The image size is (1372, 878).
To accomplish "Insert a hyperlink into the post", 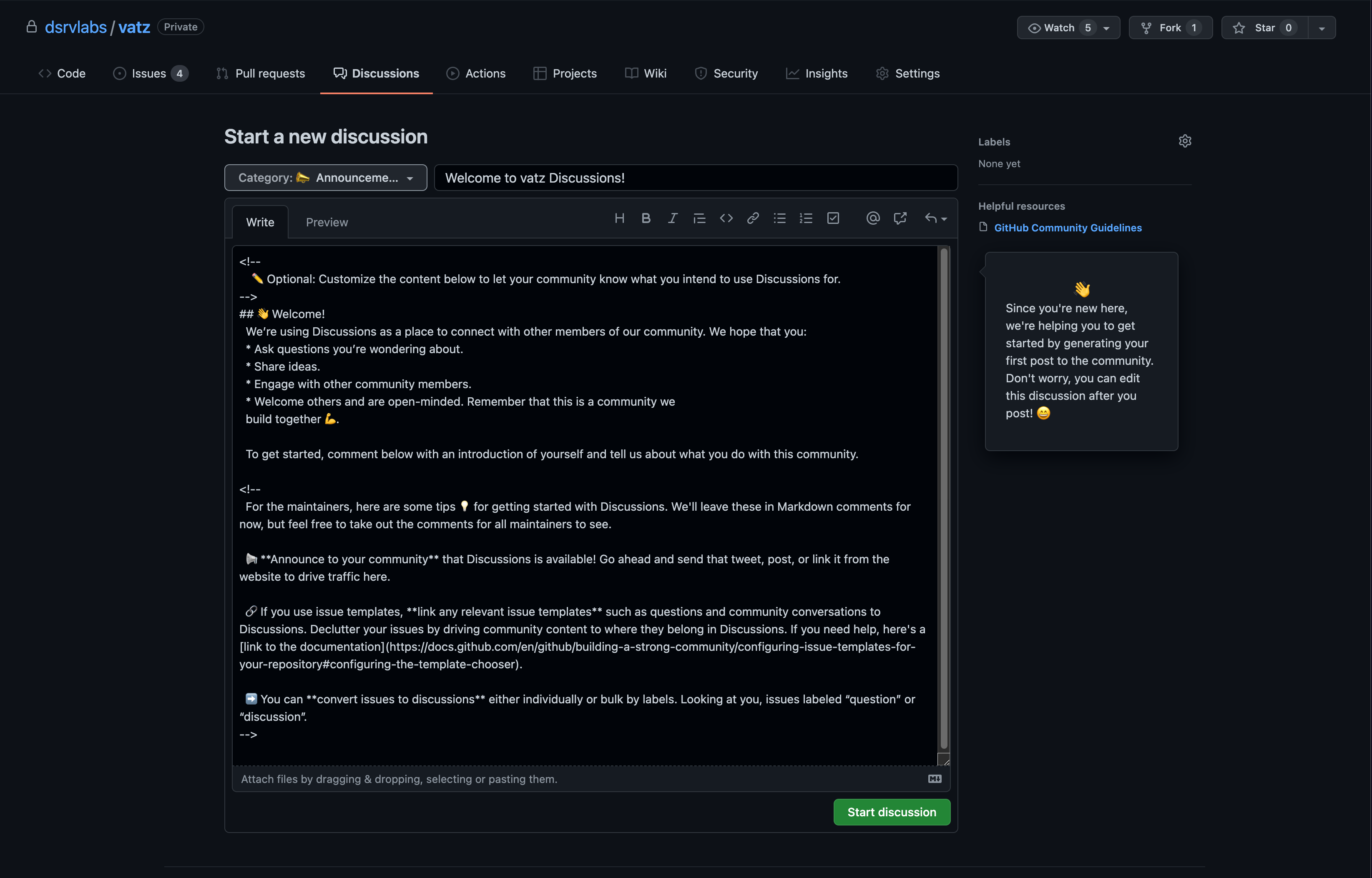I will pyautogui.click(x=753, y=218).
